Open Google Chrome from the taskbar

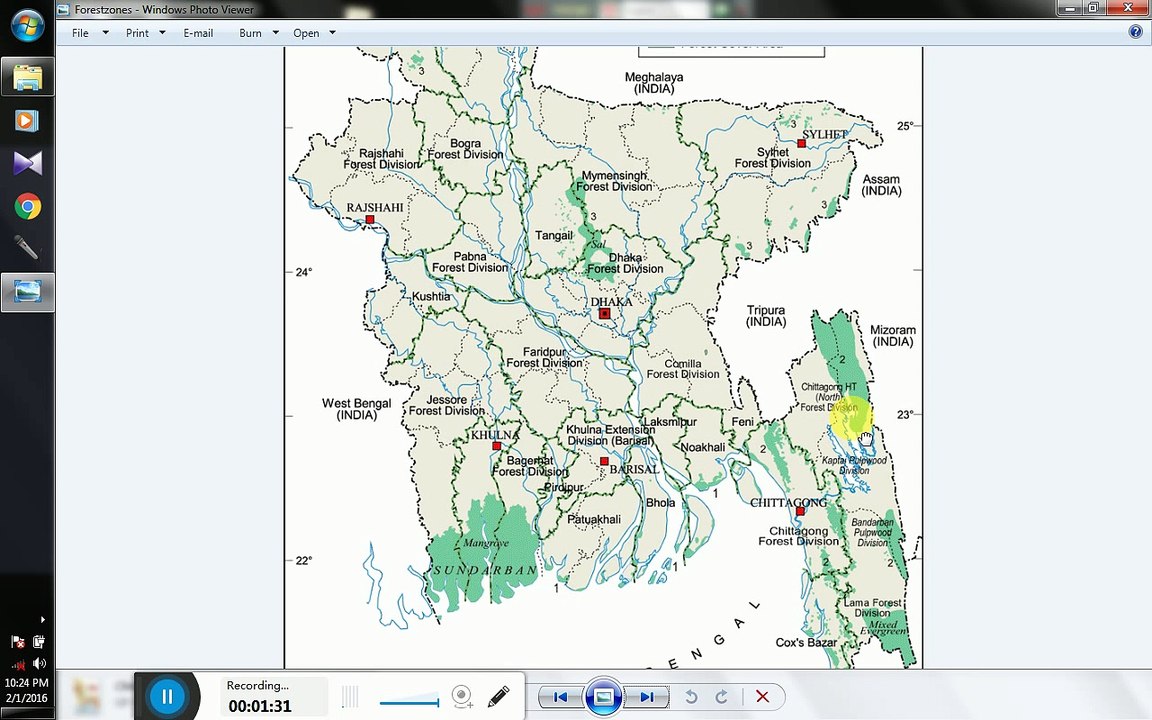tap(27, 206)
